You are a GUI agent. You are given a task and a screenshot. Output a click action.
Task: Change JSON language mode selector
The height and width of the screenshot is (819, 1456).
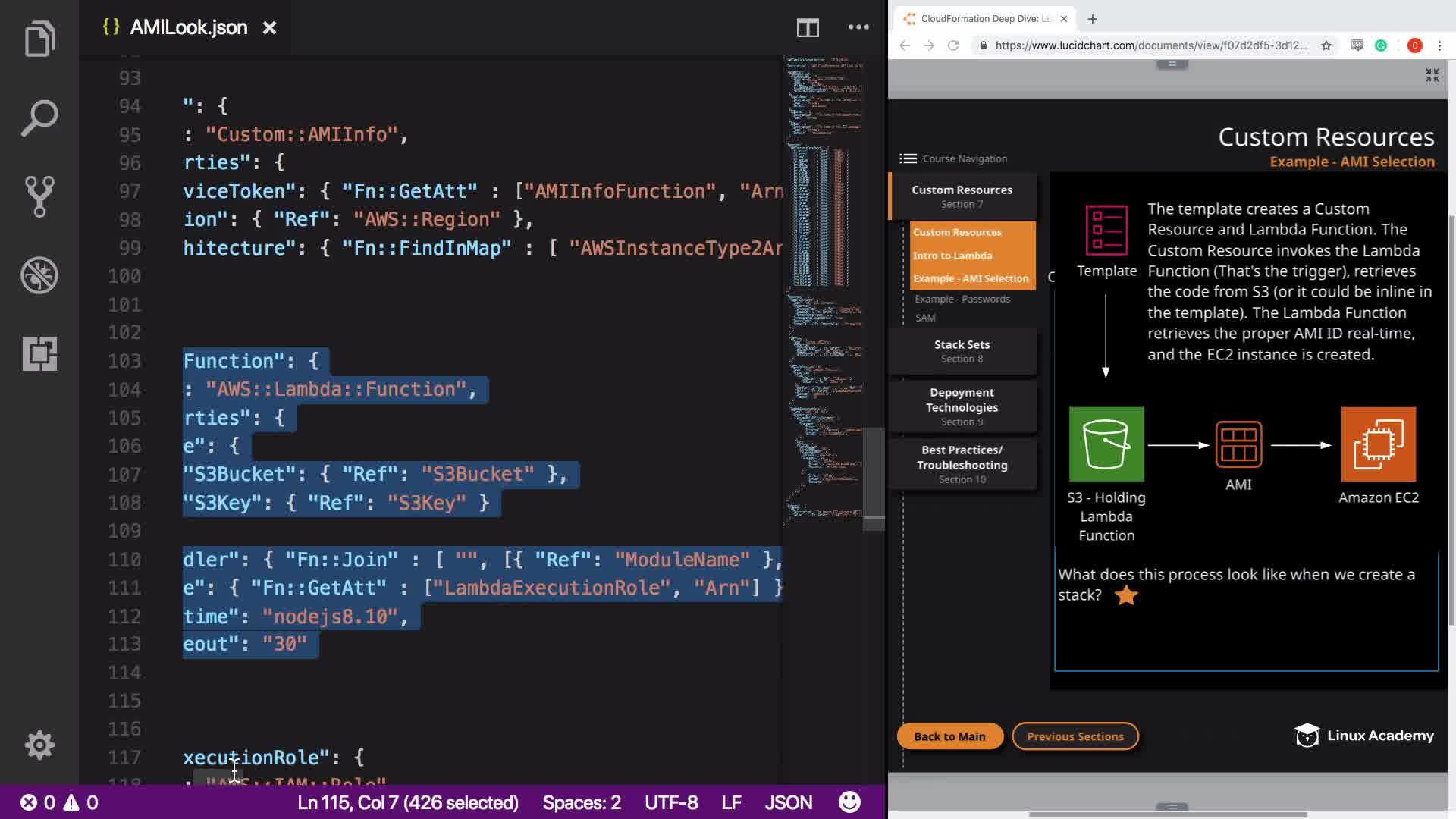click(788, 802)
